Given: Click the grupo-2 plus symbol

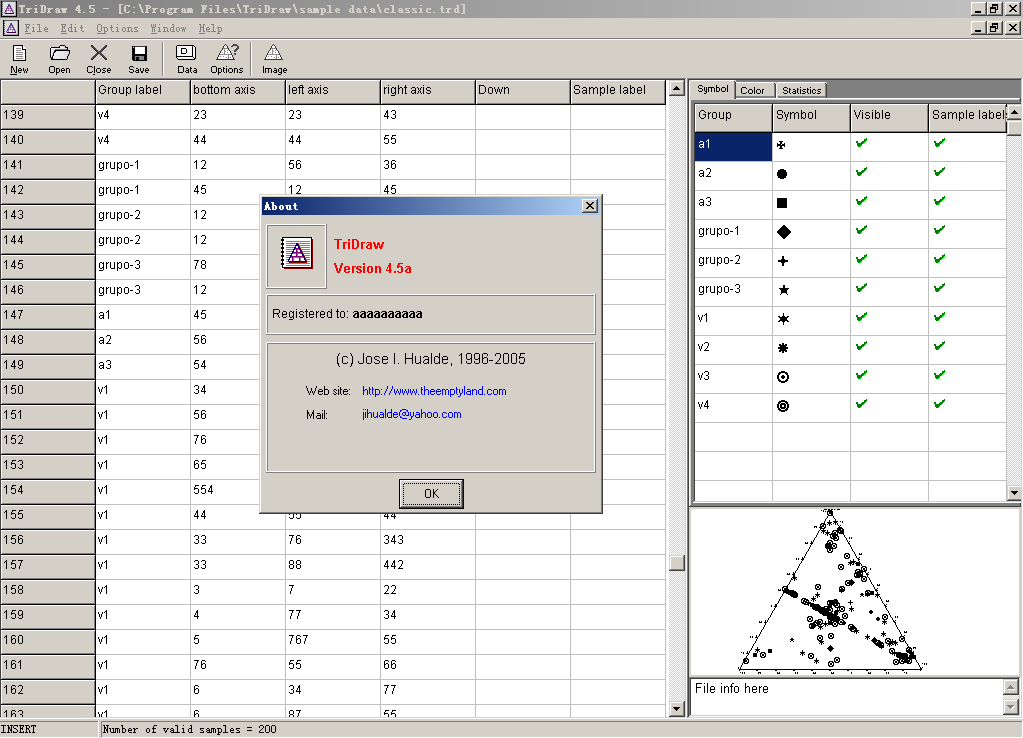Looking at the screenshot, I should tap(783, 261).
